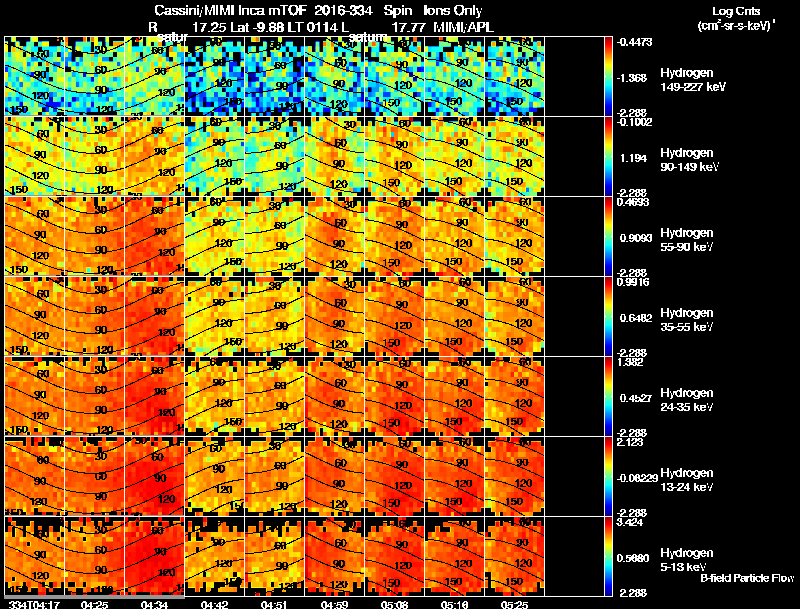This screenshot has width=800, height=609.
Task: Click the -1.368 colorbar midpoint value
Action: [x=633, y=78]
